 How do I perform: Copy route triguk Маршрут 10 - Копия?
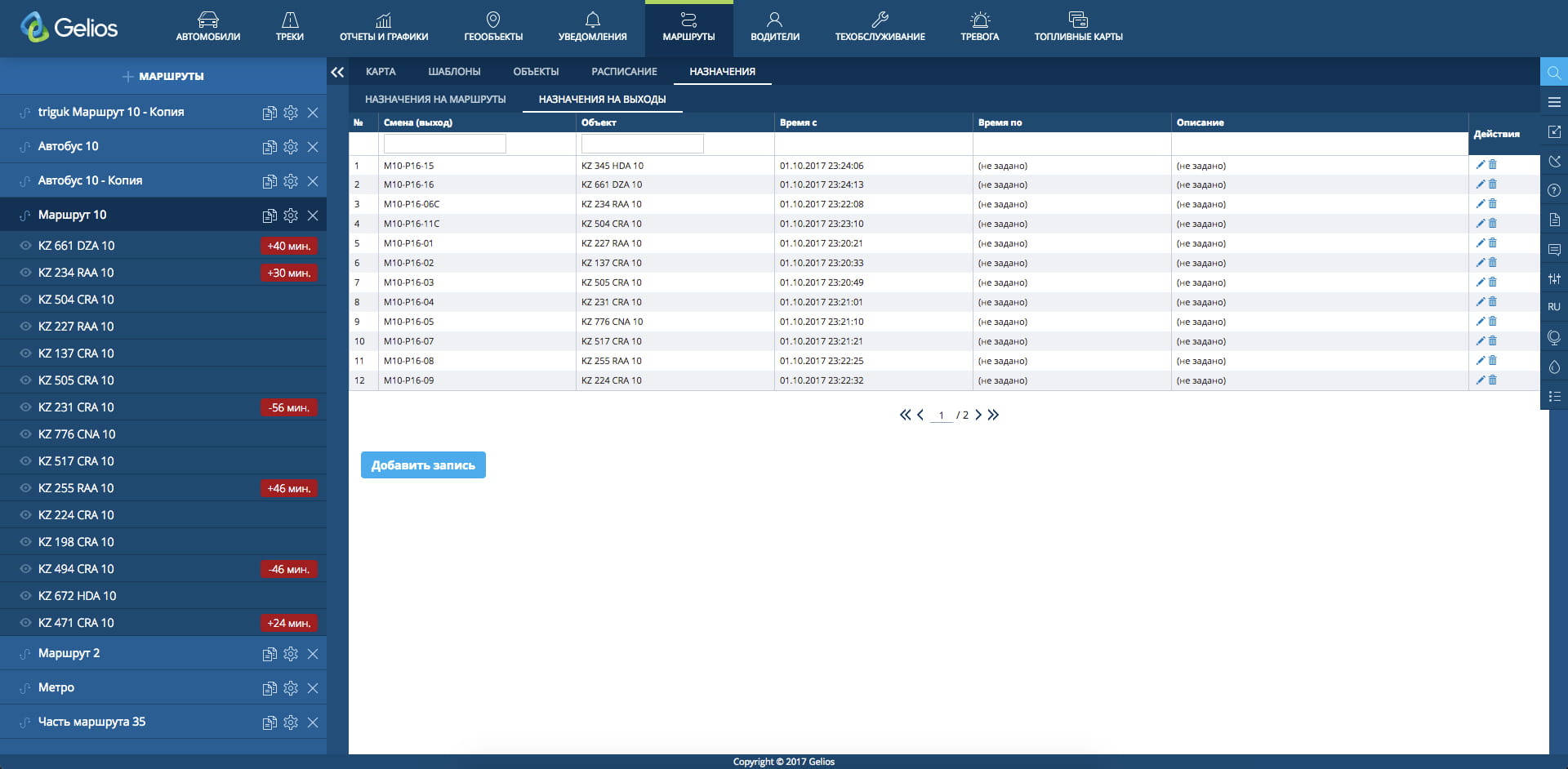(x=269, y=113)
